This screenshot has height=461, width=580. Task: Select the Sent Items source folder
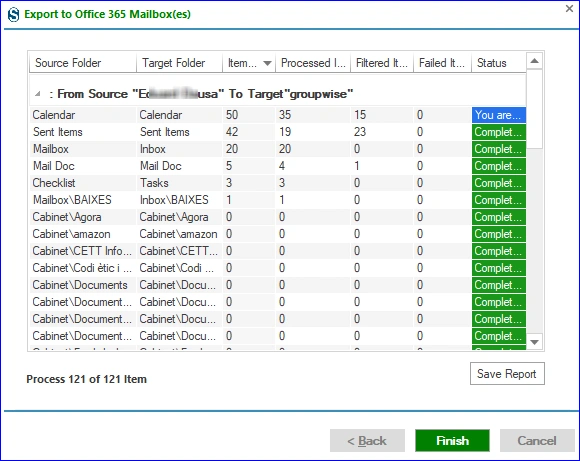click(82, 132)
